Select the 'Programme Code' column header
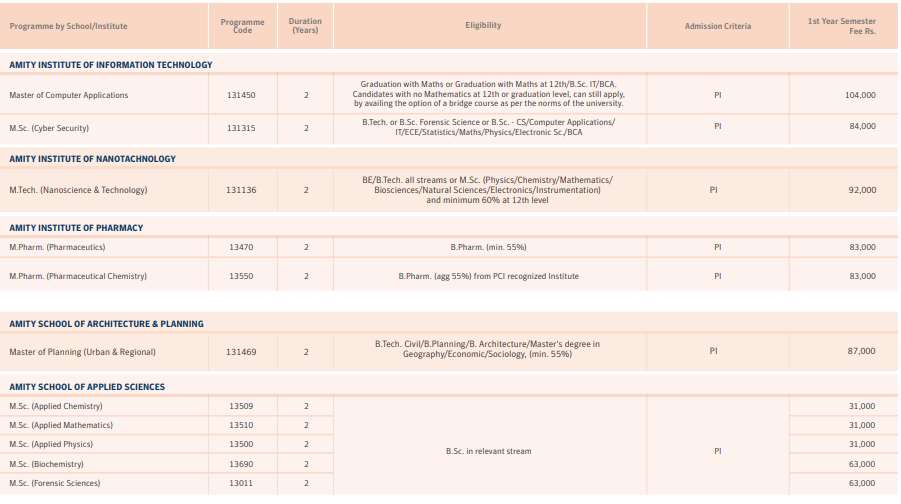 [x=242, y=26]
